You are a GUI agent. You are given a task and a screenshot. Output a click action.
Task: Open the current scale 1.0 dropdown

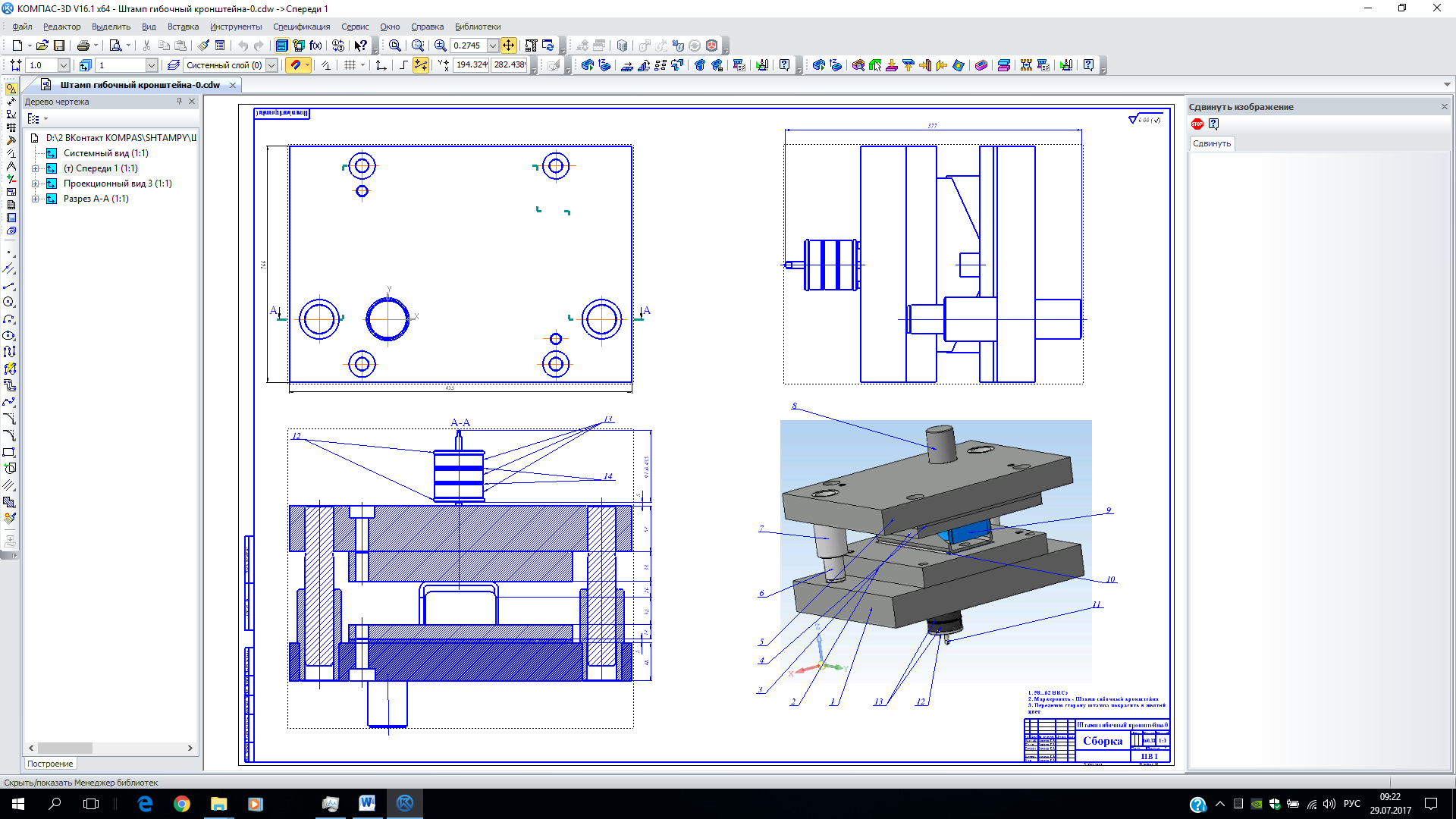64,65
